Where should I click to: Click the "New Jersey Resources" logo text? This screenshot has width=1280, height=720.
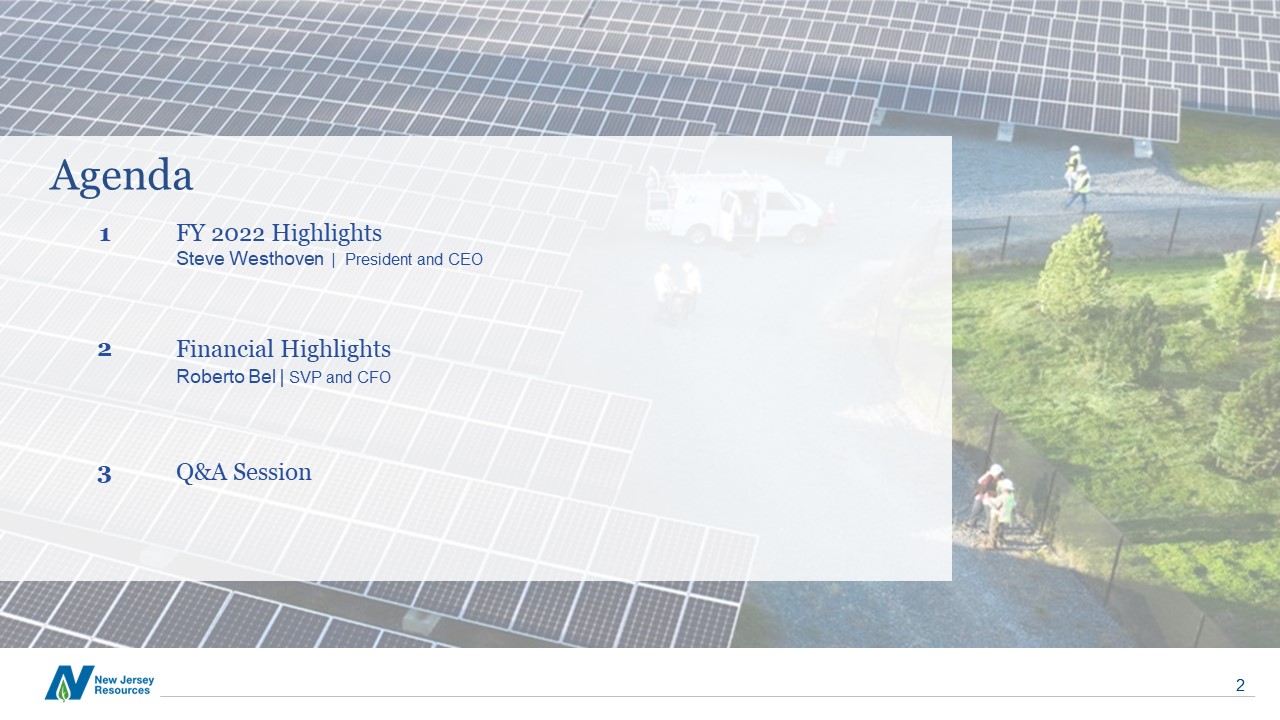(x=124, y=684)
